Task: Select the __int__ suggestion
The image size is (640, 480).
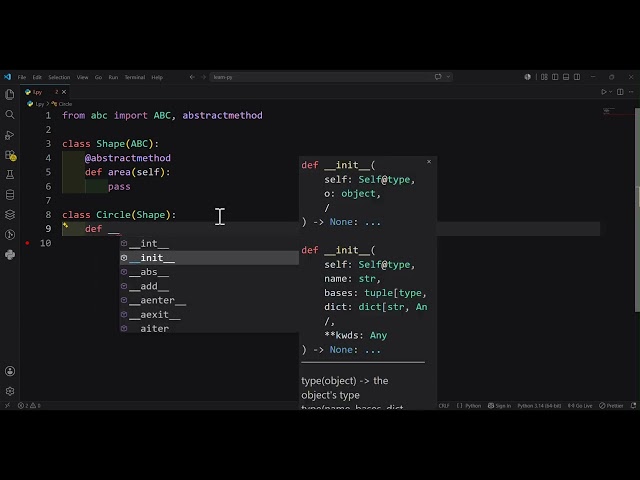Action: 209,244
